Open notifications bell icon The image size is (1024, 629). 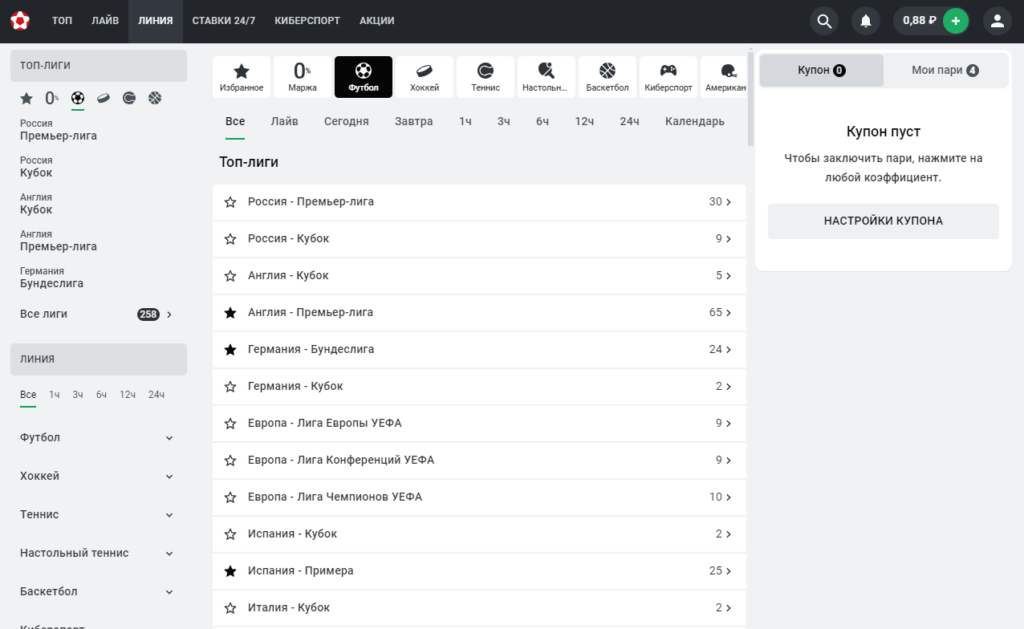(x=866, y=21)
